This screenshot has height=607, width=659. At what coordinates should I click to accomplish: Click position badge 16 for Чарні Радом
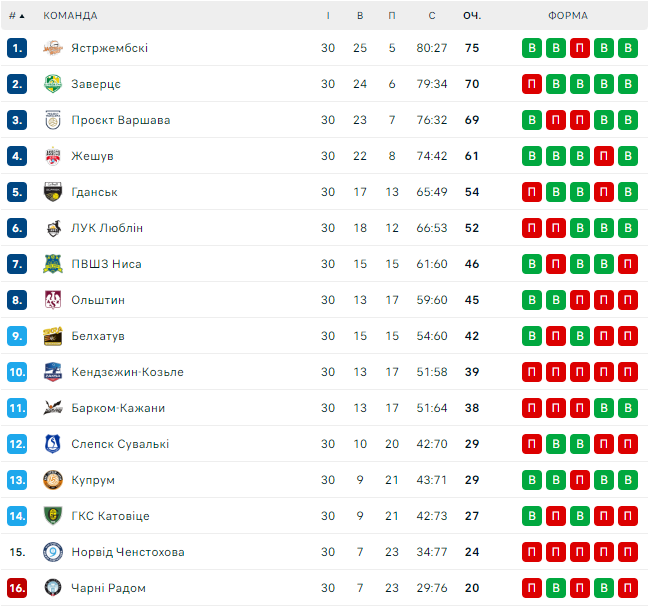[x=17, y=588]
